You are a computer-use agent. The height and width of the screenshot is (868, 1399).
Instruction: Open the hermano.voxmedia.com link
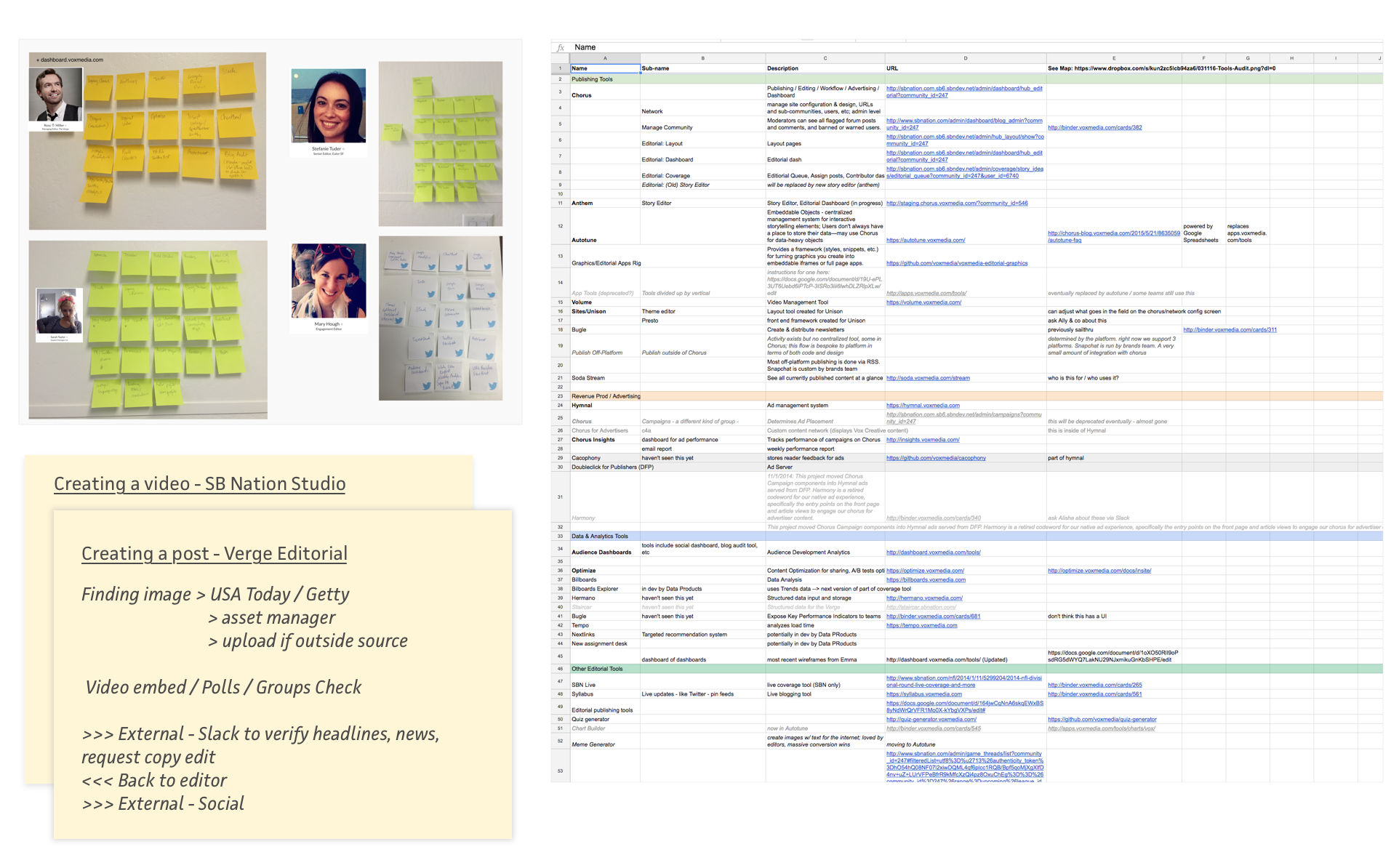924,598
